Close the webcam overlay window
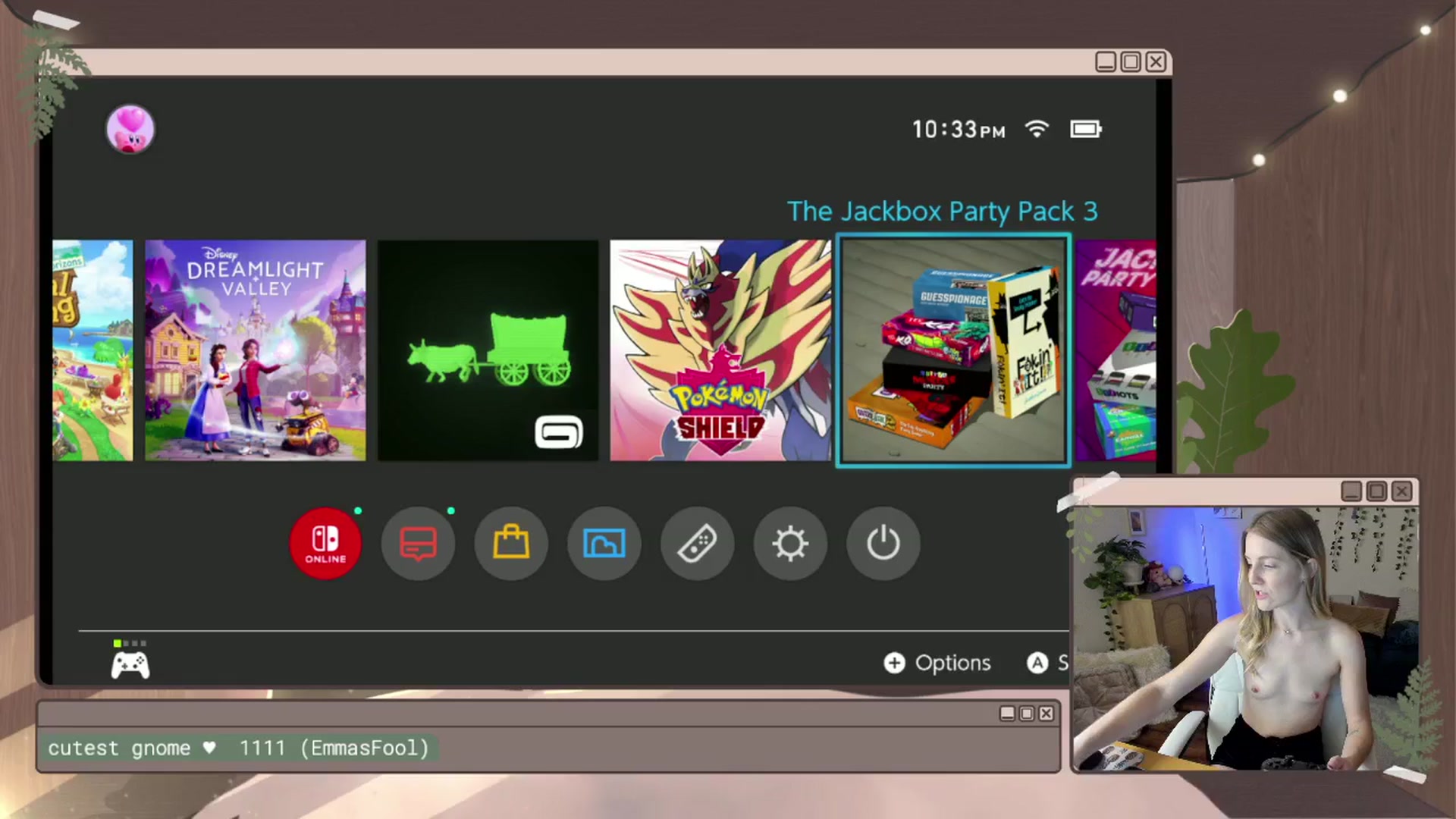1456x819 pixels. pos(1402,491)
